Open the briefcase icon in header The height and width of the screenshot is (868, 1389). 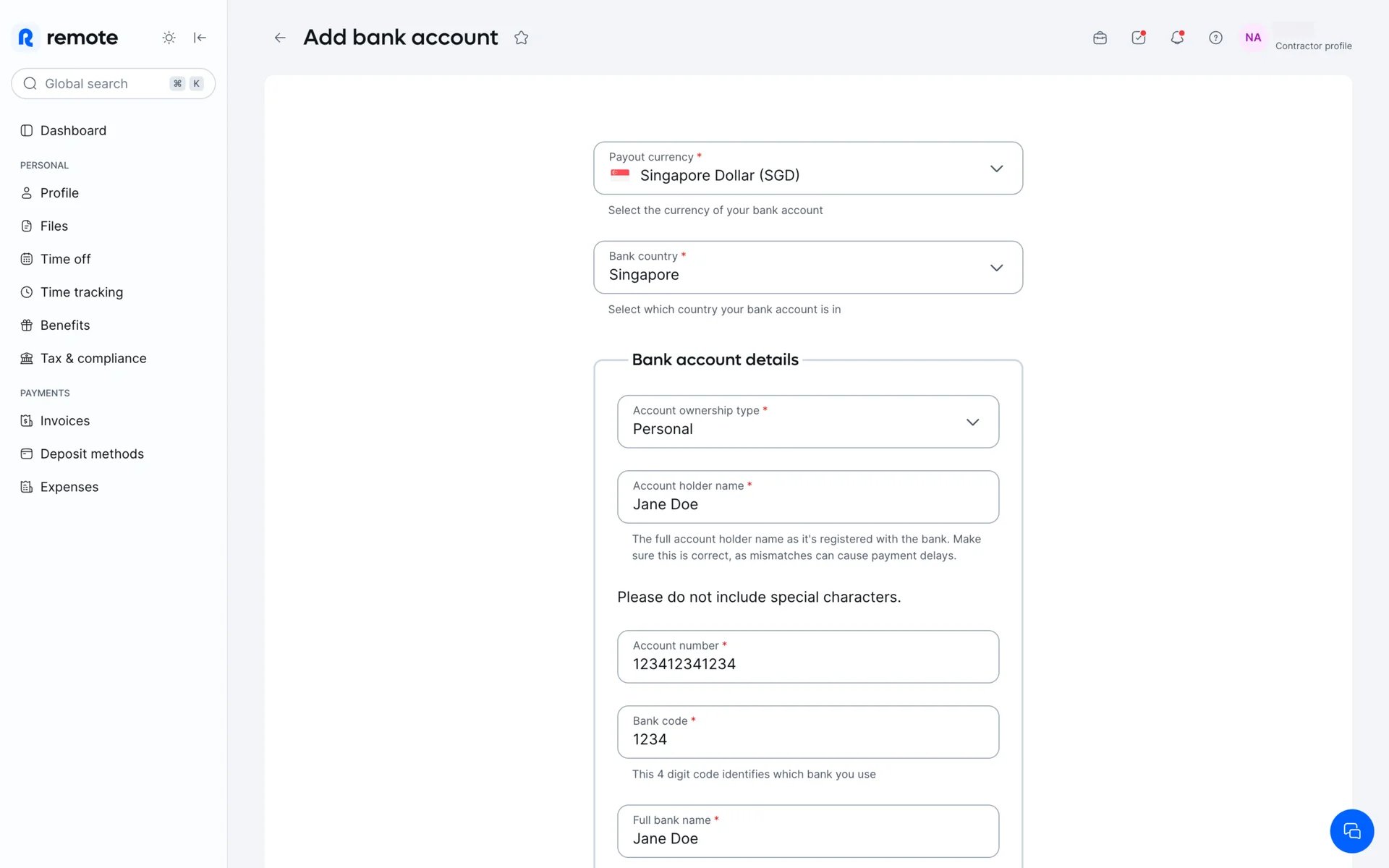tap(1100, 38)
